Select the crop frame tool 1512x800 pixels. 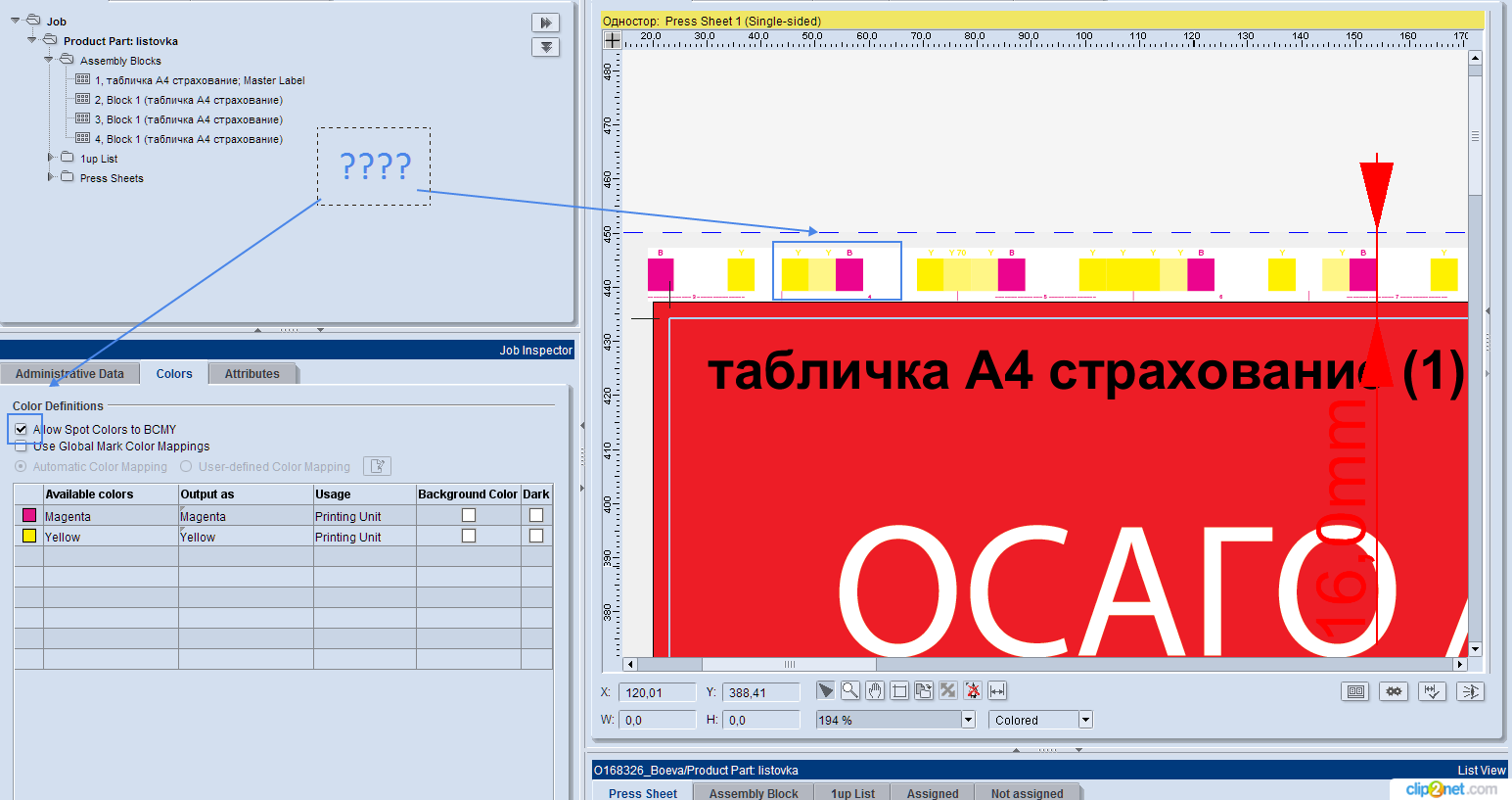[x=899, y=690]
